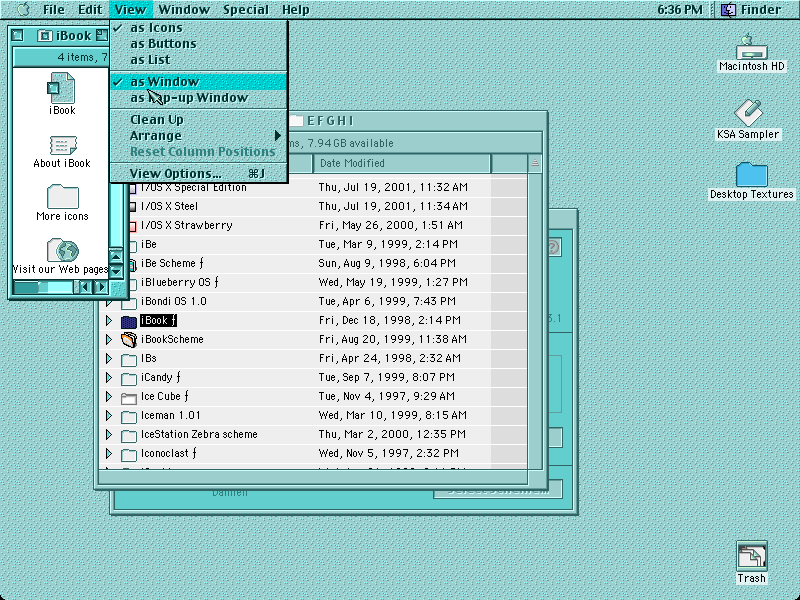
Task: Open the Macintosh HD desktop icon
Action: [751, 46]
